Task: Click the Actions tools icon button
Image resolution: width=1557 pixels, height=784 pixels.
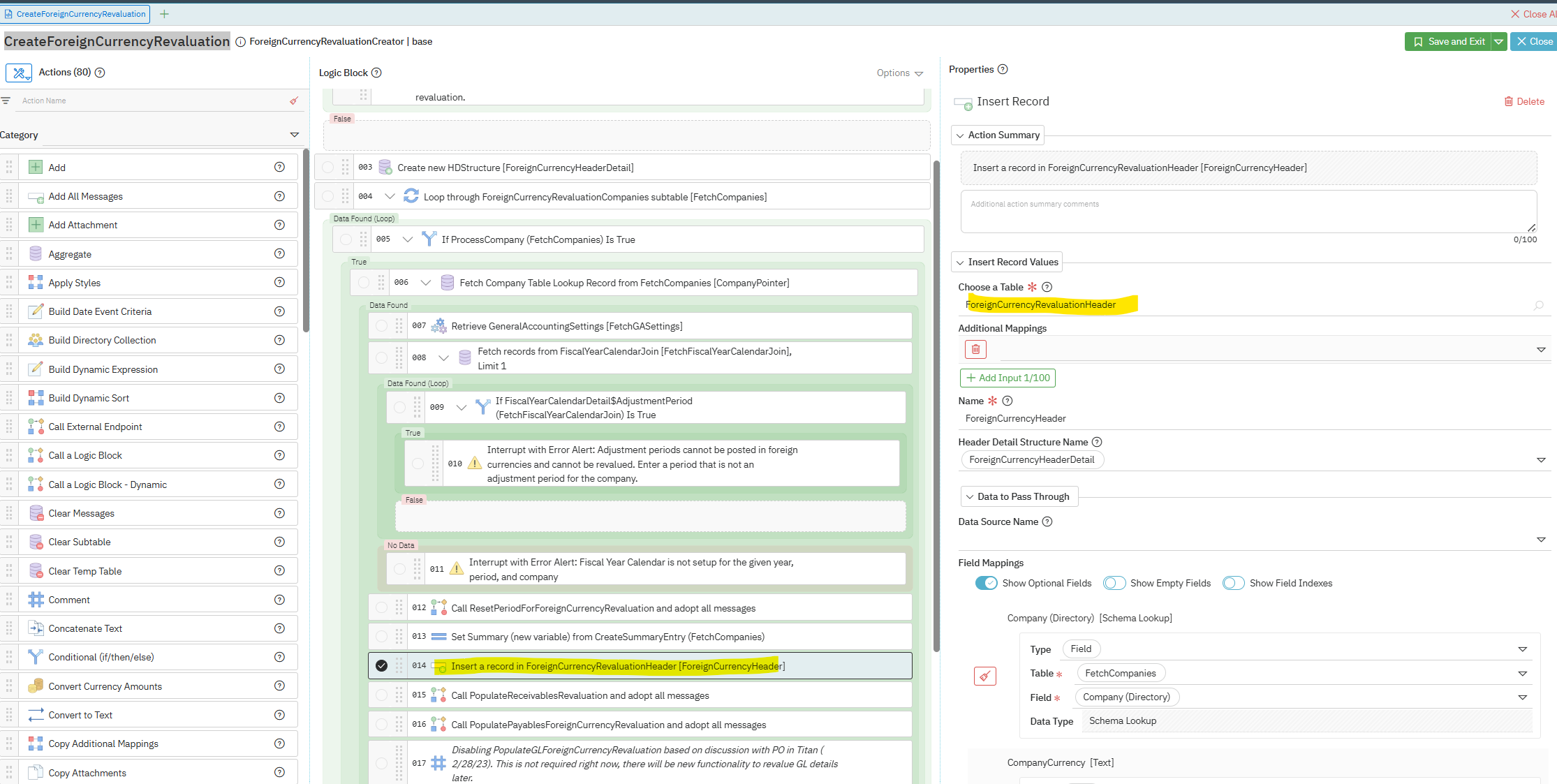Action: (x=19, y=73)
